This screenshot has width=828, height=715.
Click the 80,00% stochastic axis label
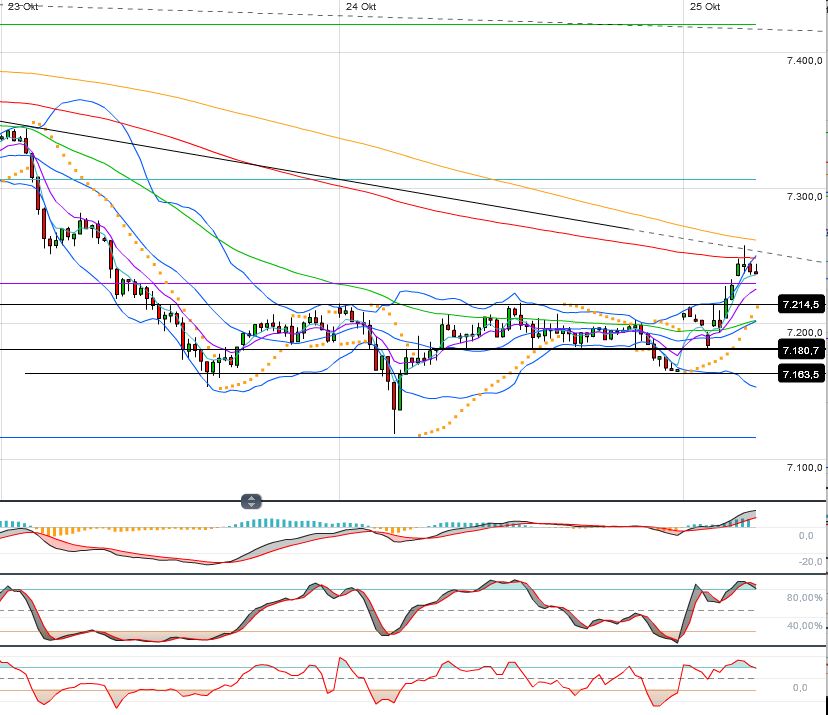click(x=804, y=598)
